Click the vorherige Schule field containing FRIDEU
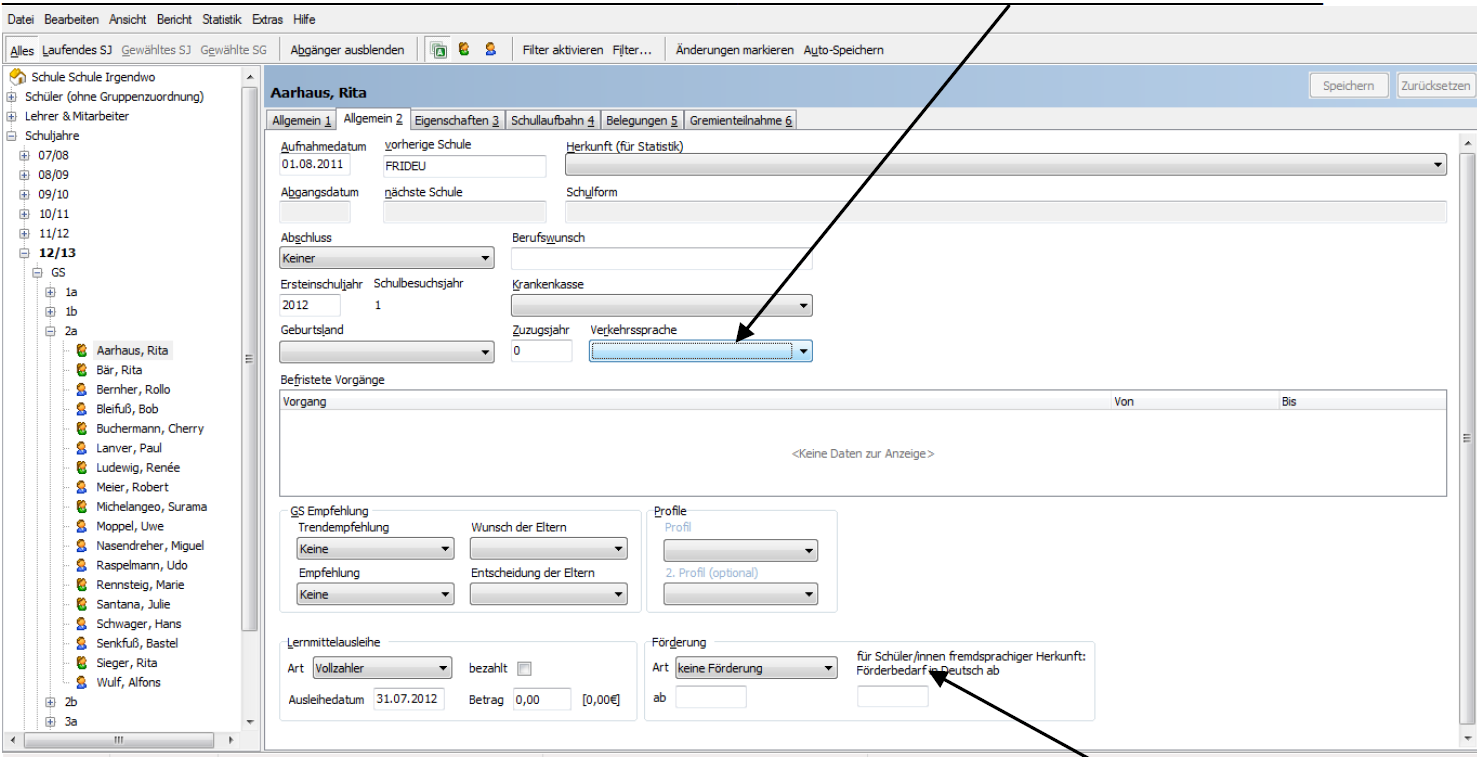1477x757 pixels. click(x=465, y=165)
